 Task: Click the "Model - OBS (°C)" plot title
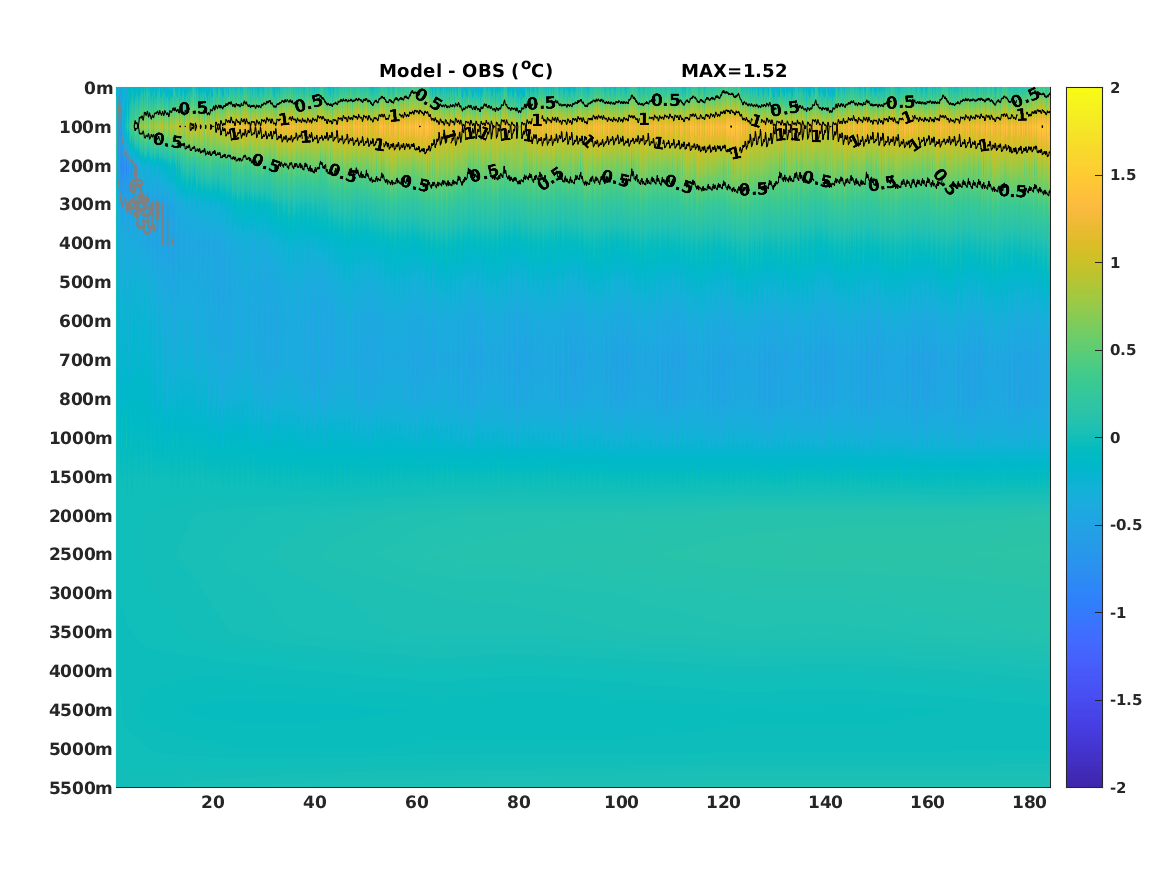click(466, 70)
